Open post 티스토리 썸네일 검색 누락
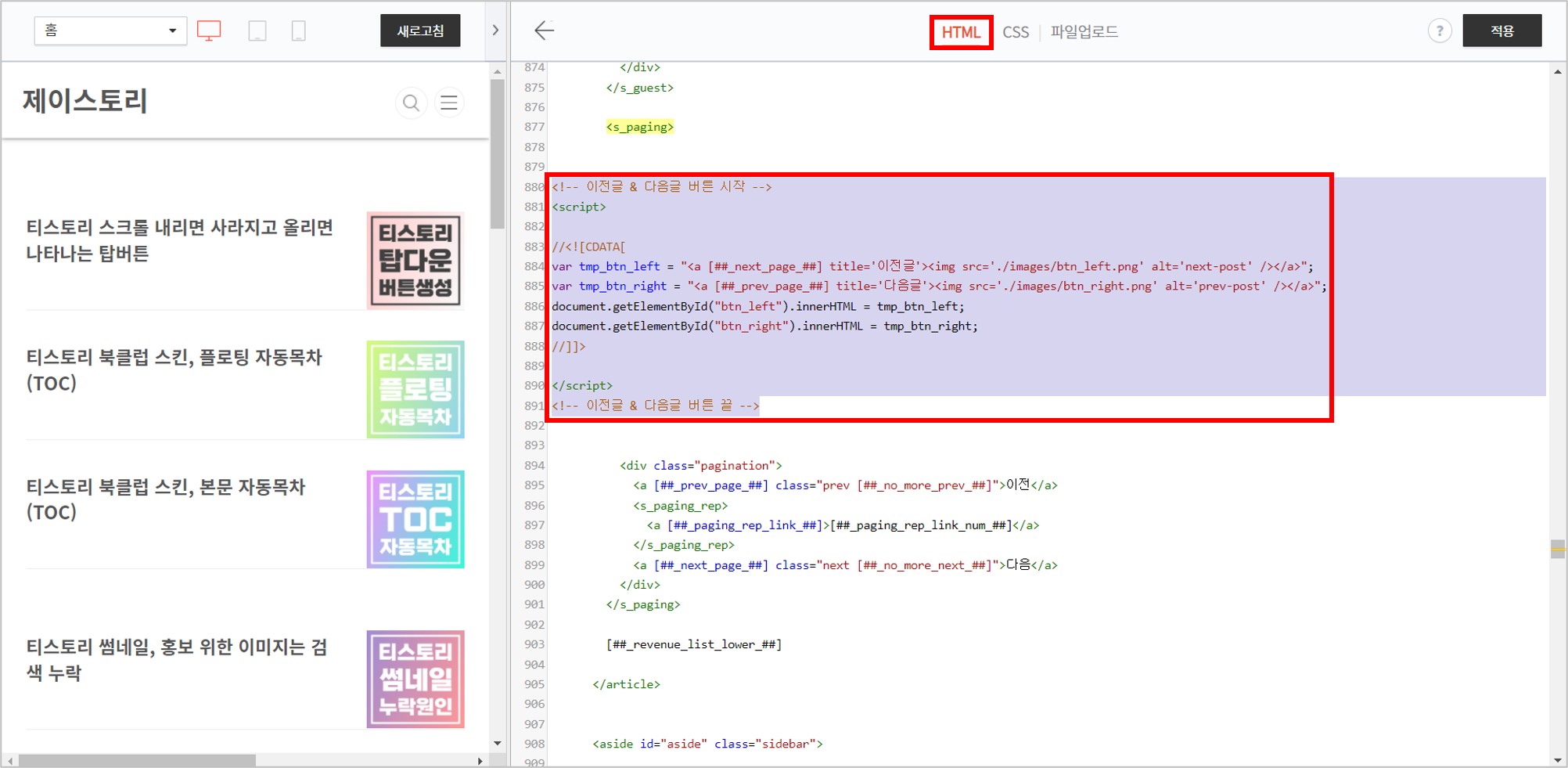Screen dimensions: 1568x768 (x=177, y=660)
